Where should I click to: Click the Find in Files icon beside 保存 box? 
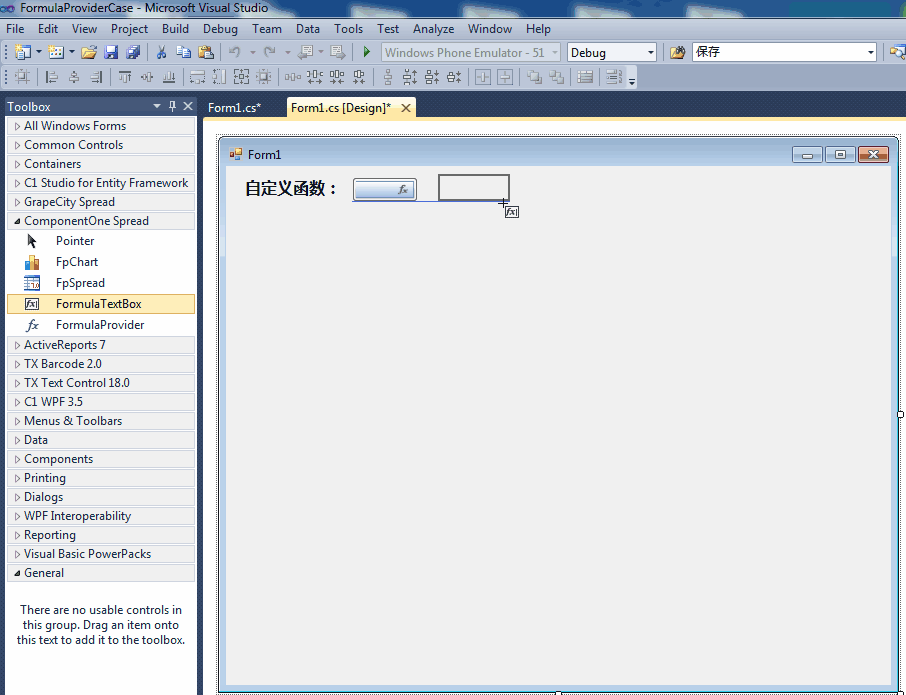tap(677, 53)
